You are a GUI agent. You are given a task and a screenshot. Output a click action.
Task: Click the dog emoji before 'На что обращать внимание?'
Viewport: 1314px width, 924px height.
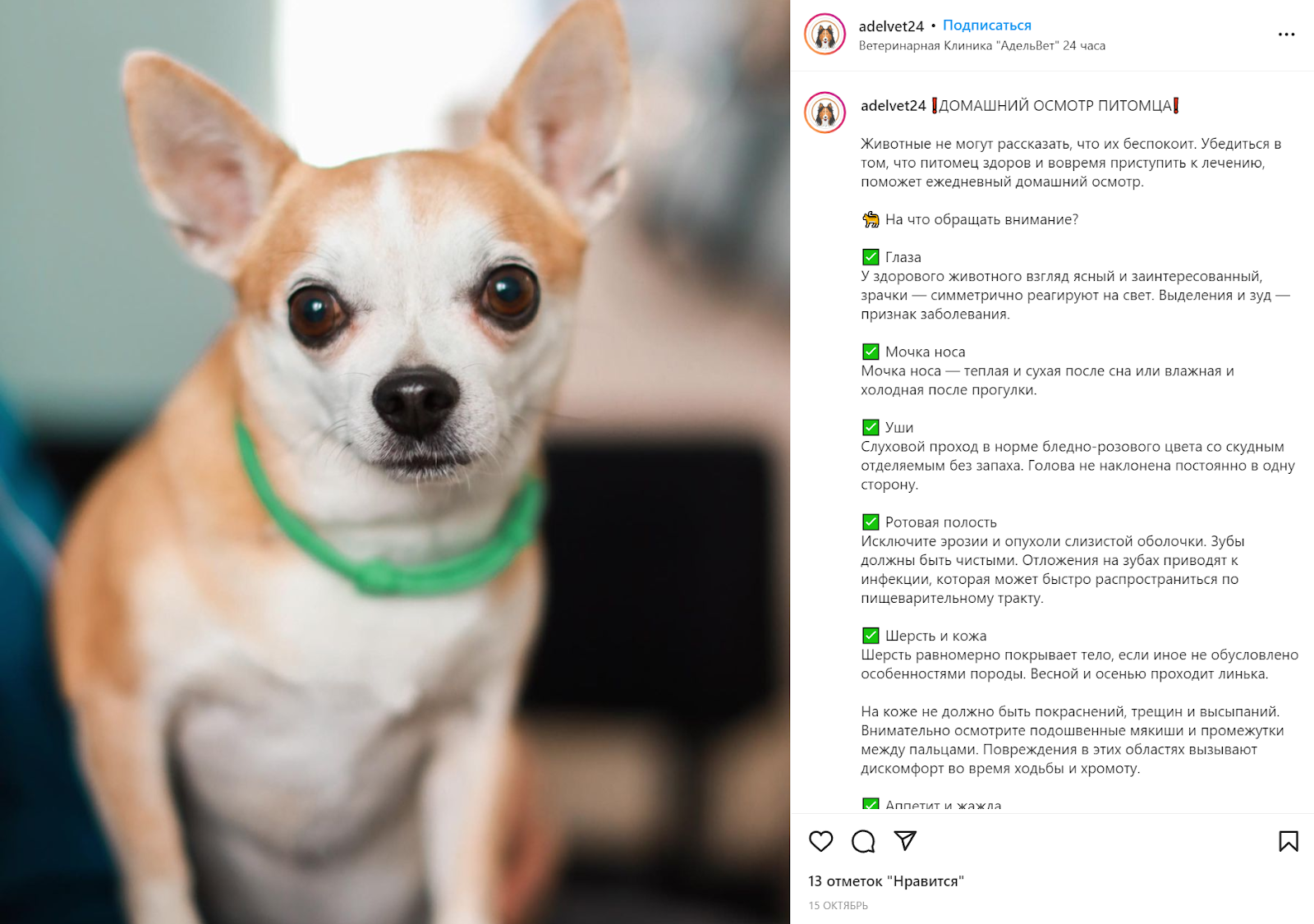pyautogui.click(x=871, y=219)
